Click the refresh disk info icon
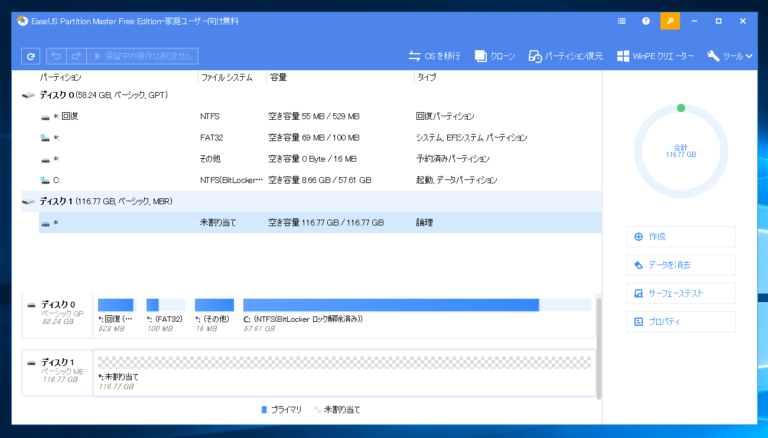The image size is (768, 438). [30, 56]
